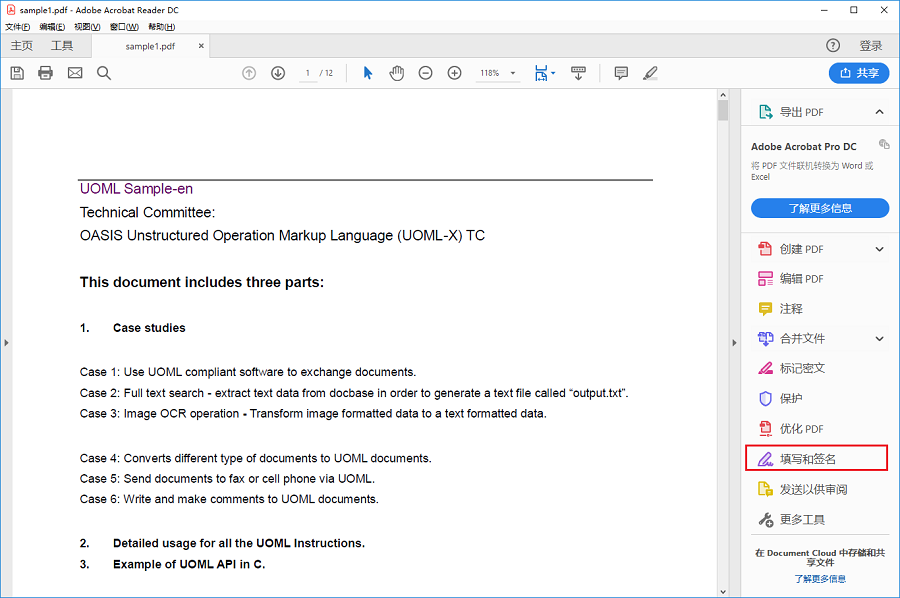Collapse the 导出 PDF section chevron
Image resolution: width=900 pixels, height=598 pixels.
coord(879,112)
